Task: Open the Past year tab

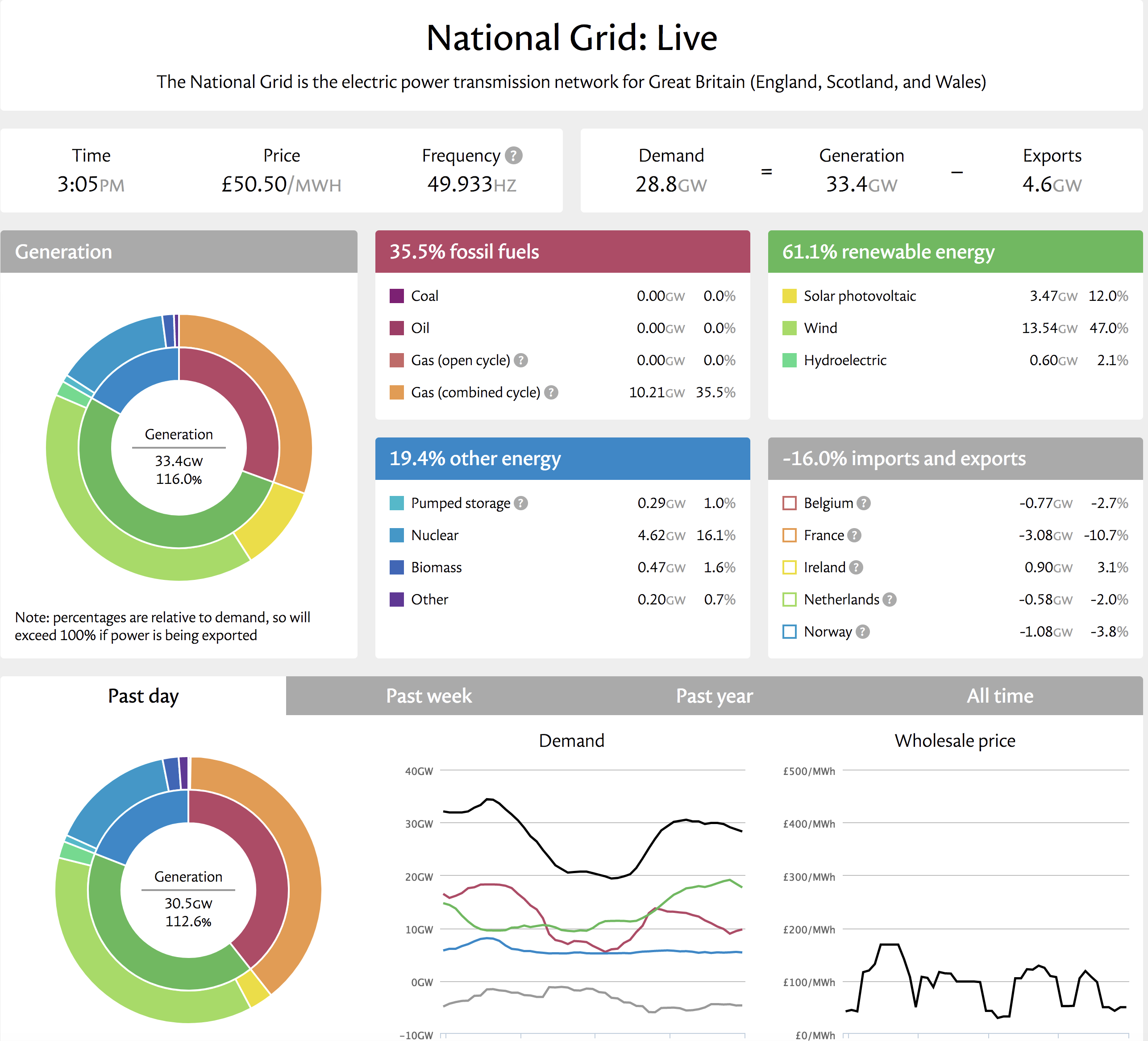Action: (714, 696)
